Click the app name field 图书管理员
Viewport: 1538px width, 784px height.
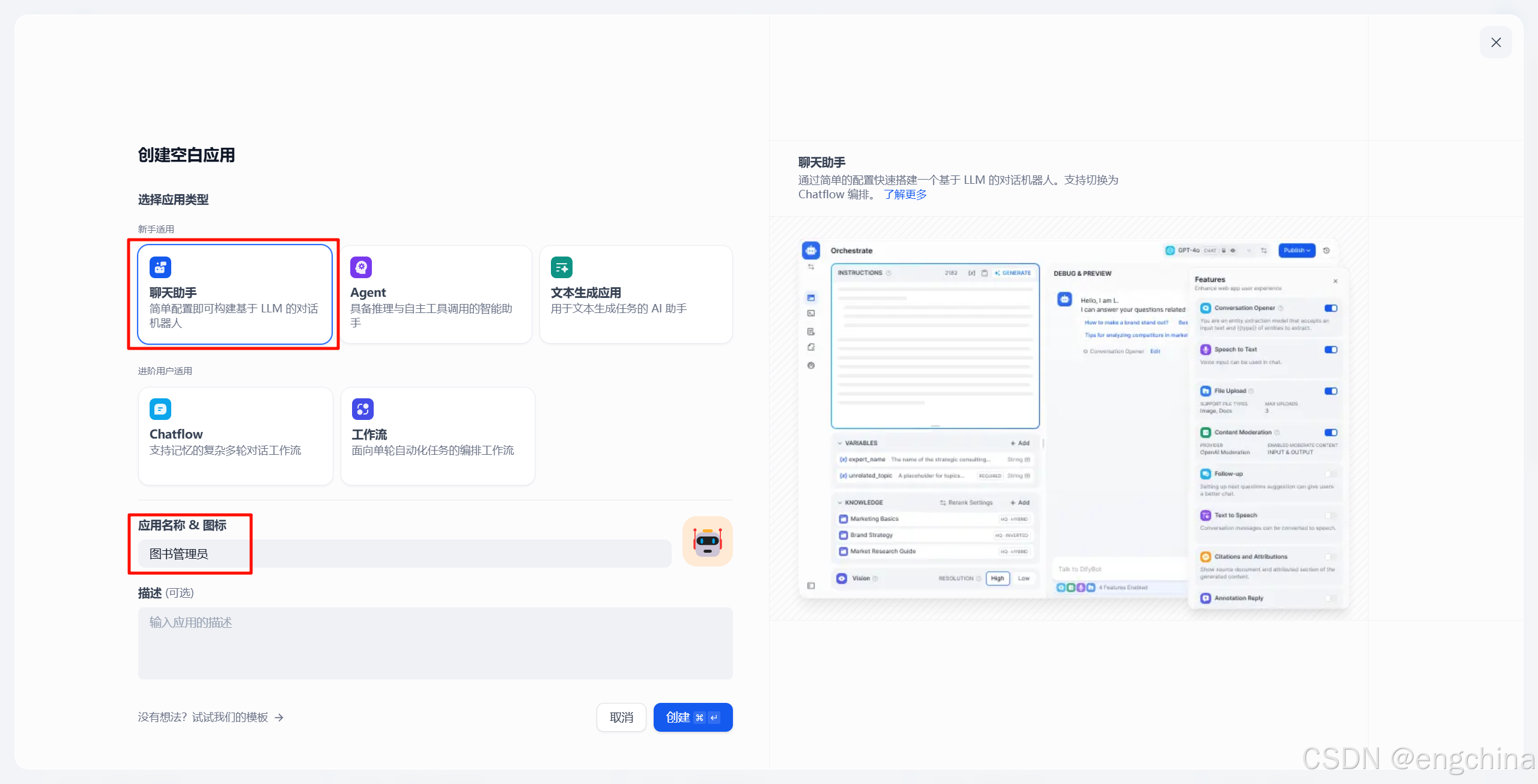[404, 553]
